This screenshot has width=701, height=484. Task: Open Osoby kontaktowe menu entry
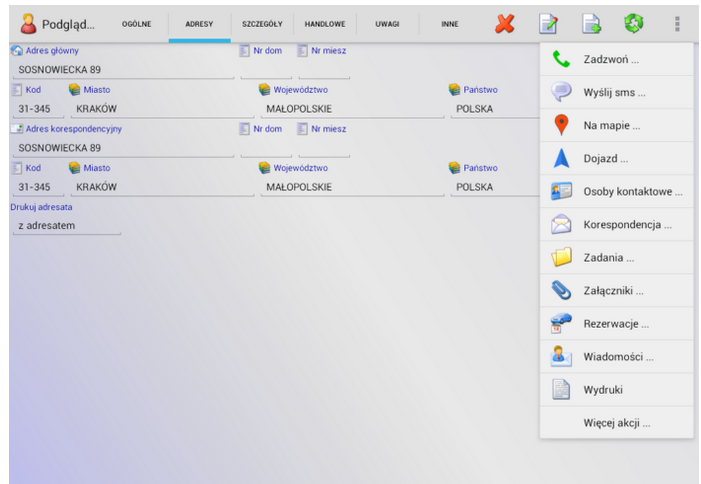[632, 192]
